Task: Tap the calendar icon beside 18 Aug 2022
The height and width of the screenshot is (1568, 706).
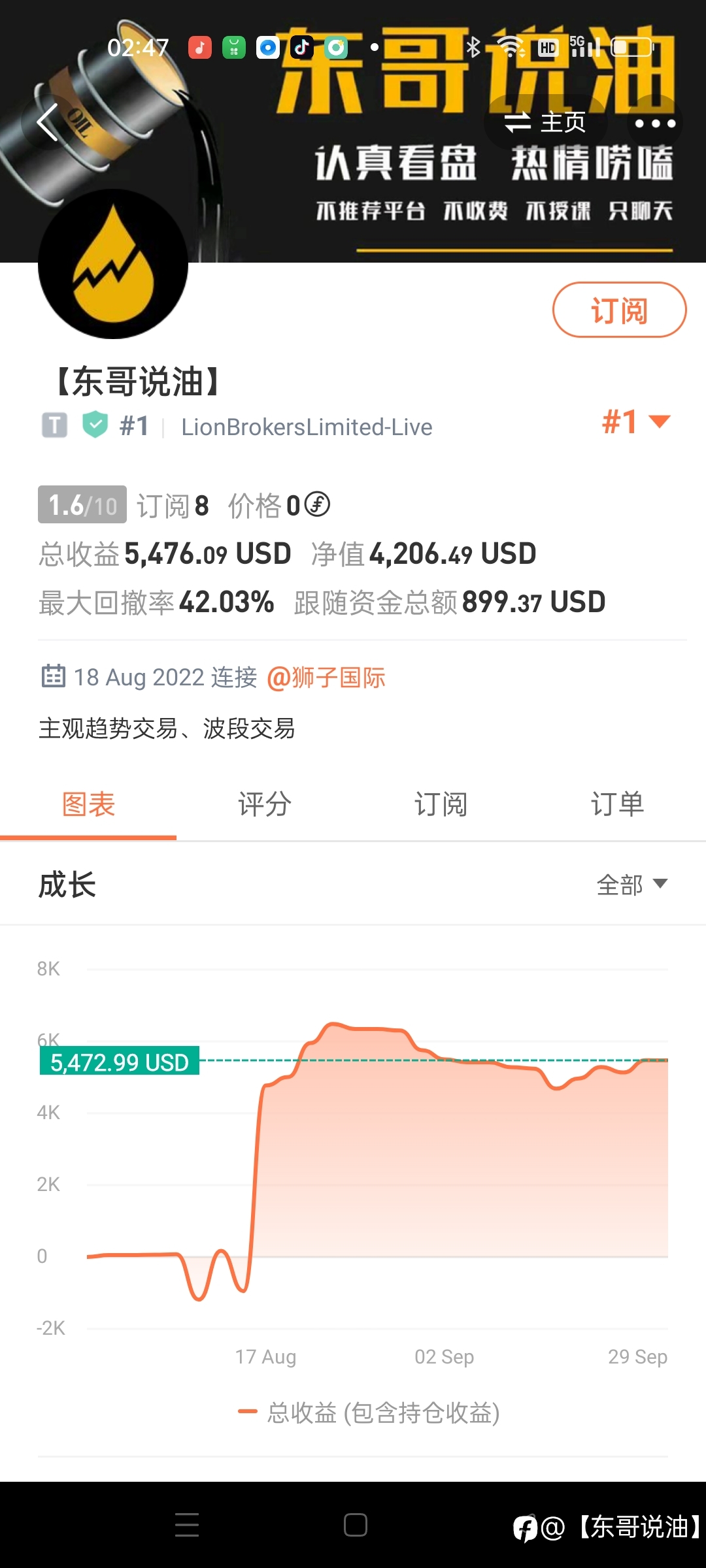Action: click(x=53, y=676)
